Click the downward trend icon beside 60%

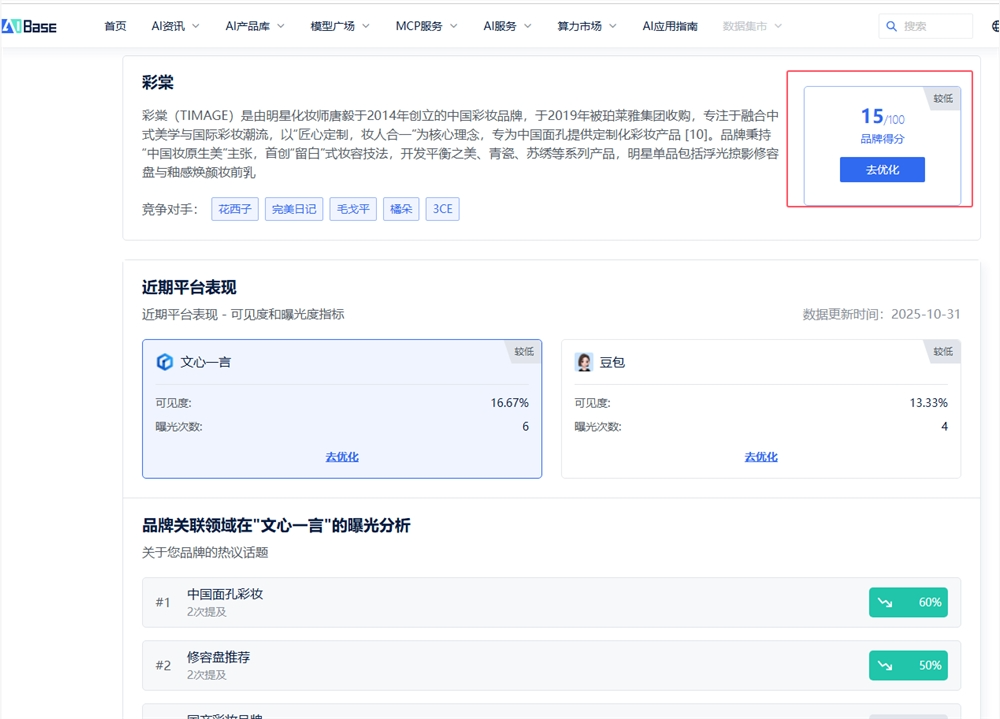885,602
